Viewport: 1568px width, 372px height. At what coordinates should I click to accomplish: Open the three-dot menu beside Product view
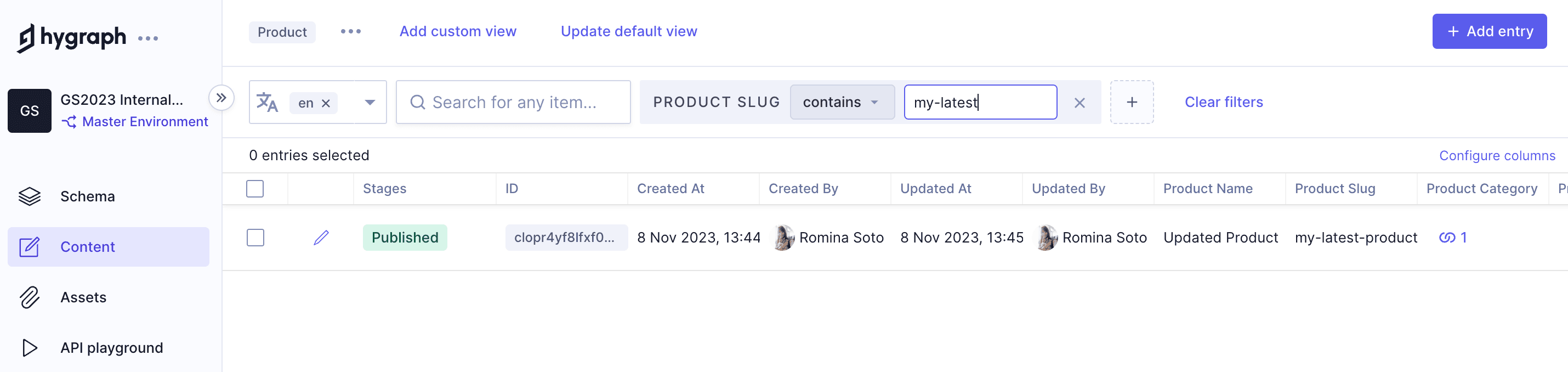pos(351,32)
